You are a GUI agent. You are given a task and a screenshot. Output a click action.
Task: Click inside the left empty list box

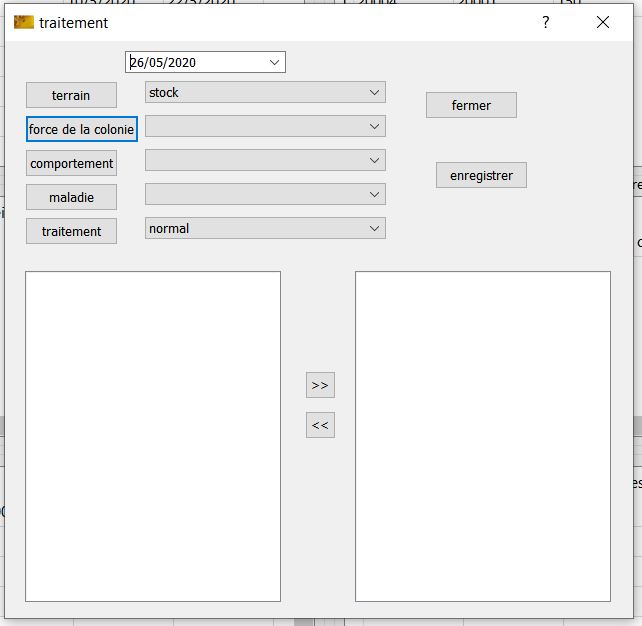(153, 436)
